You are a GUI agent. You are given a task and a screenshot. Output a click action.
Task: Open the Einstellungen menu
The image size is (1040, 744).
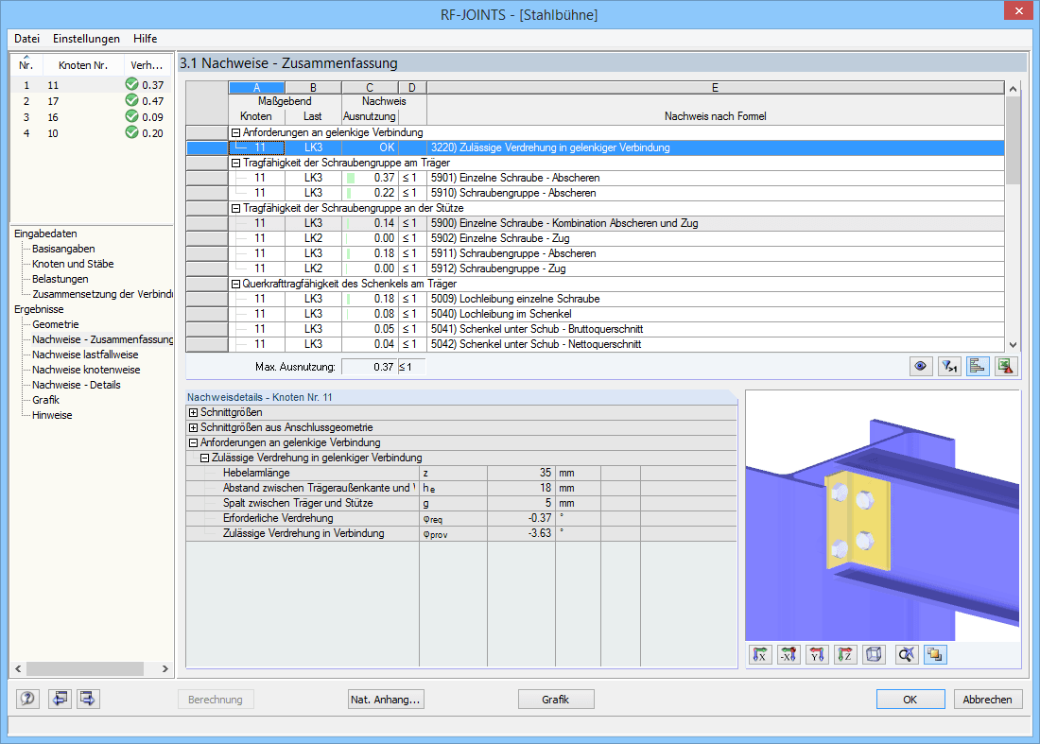click(86, 38)
